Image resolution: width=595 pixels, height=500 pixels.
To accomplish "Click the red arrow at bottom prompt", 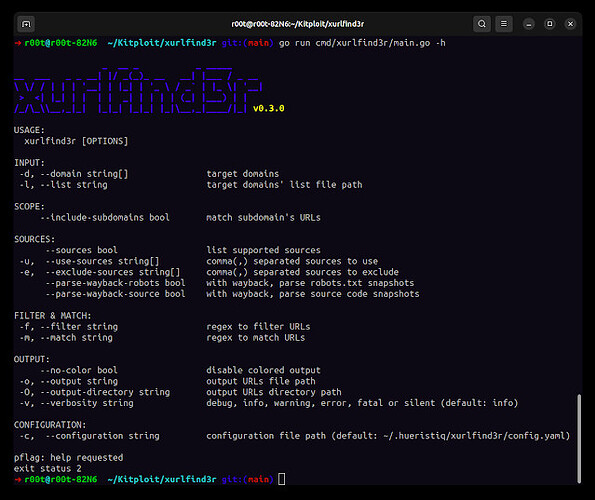I will pyautogui.click(x=18, y=480).
